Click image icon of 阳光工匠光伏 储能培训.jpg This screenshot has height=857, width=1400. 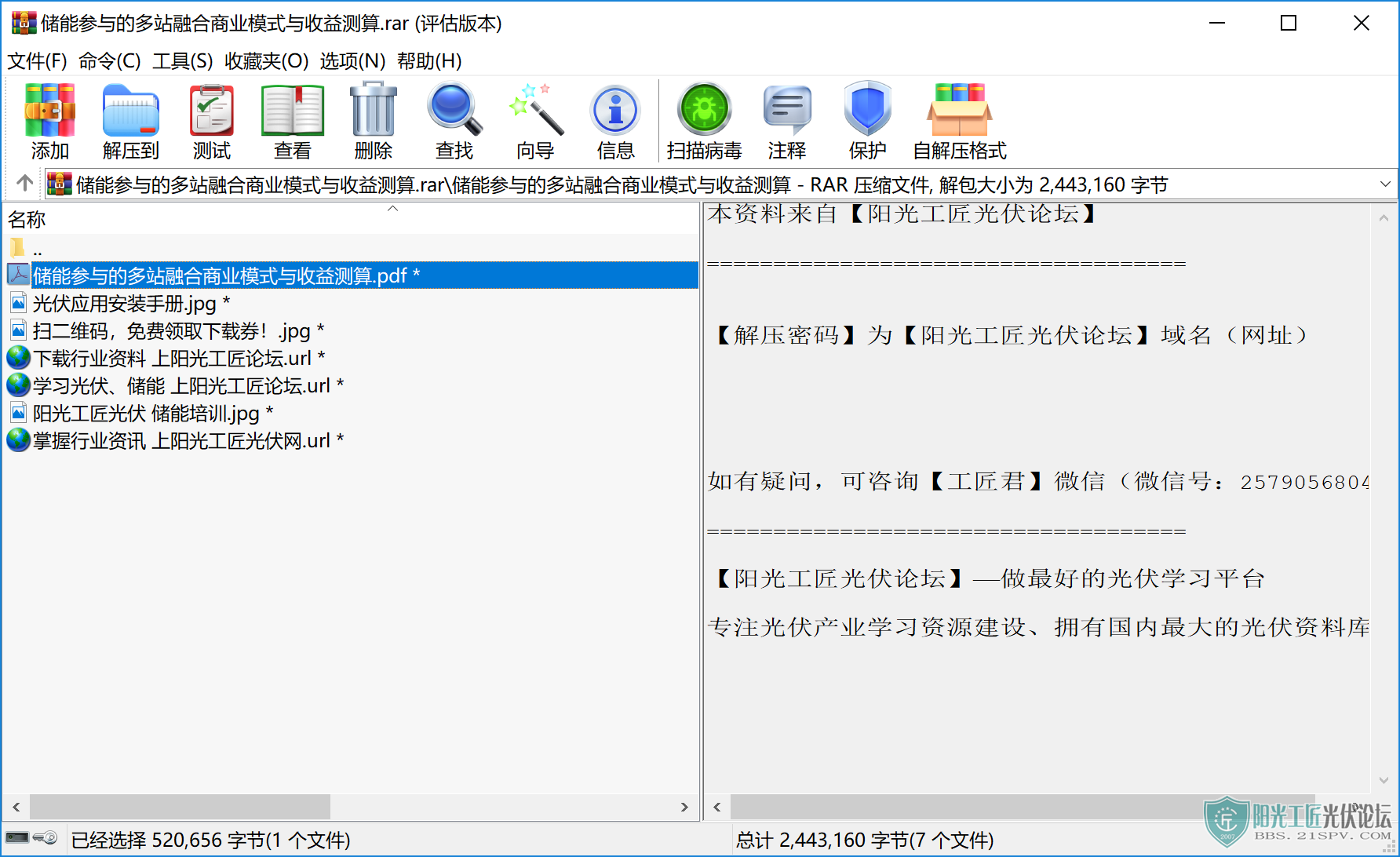[19, 412]
